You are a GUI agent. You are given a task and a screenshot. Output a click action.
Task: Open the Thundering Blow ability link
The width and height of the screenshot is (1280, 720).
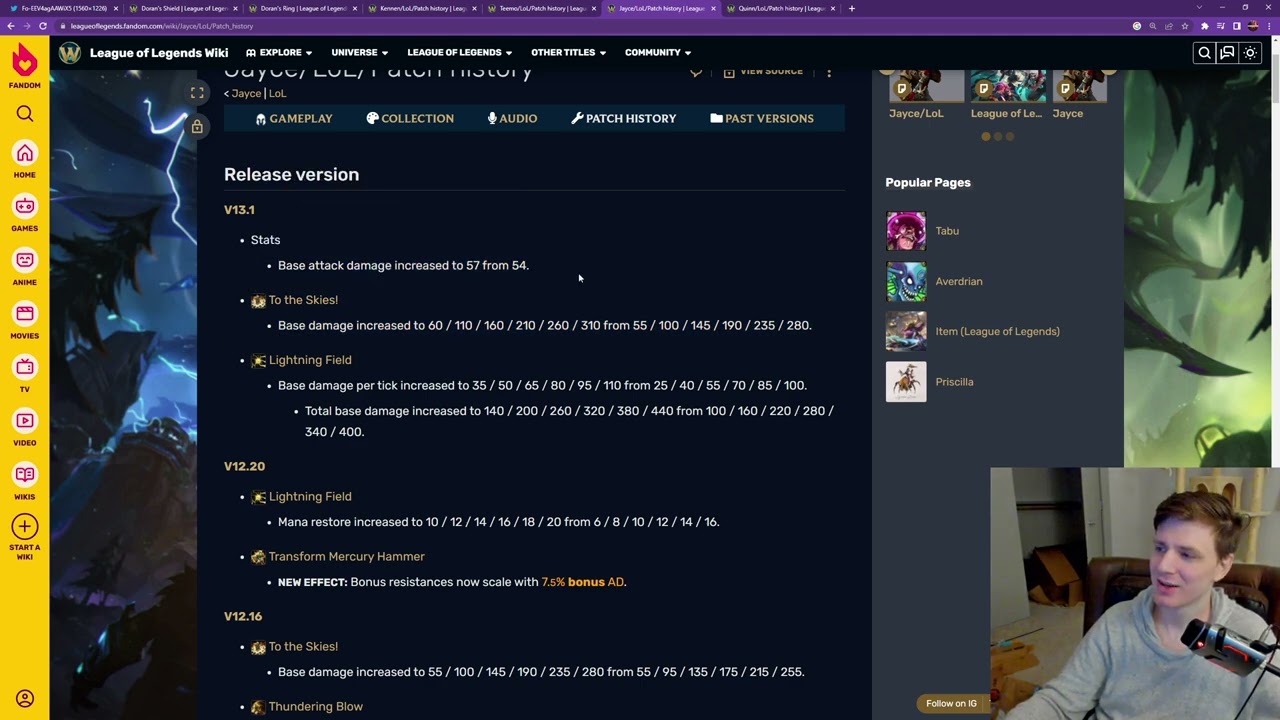(x=315, y=706)
